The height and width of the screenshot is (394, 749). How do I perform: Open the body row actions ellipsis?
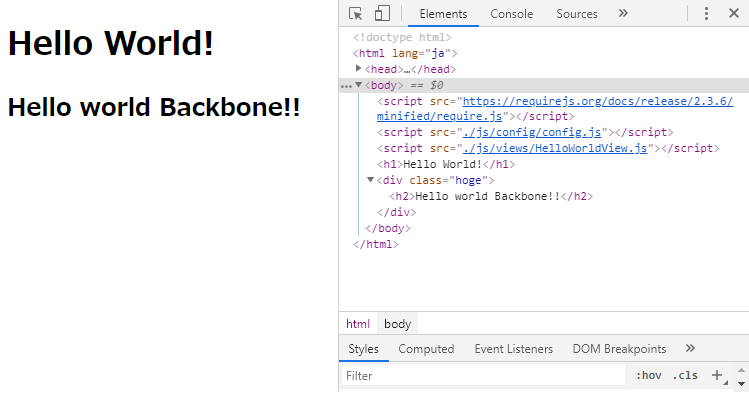pyautogui.click(x=346, y=86)
